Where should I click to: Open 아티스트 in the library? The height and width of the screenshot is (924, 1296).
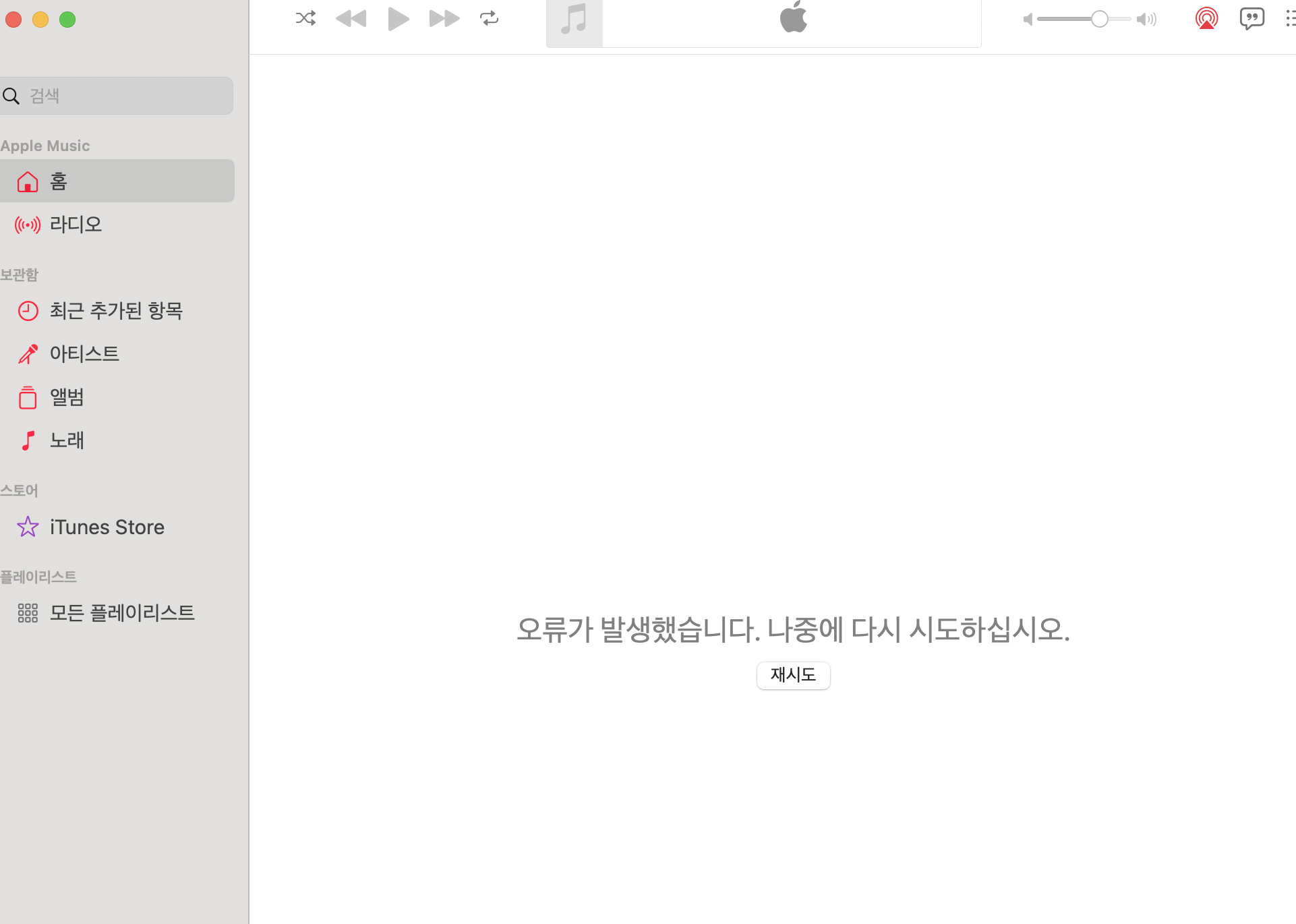coord(84,354)
